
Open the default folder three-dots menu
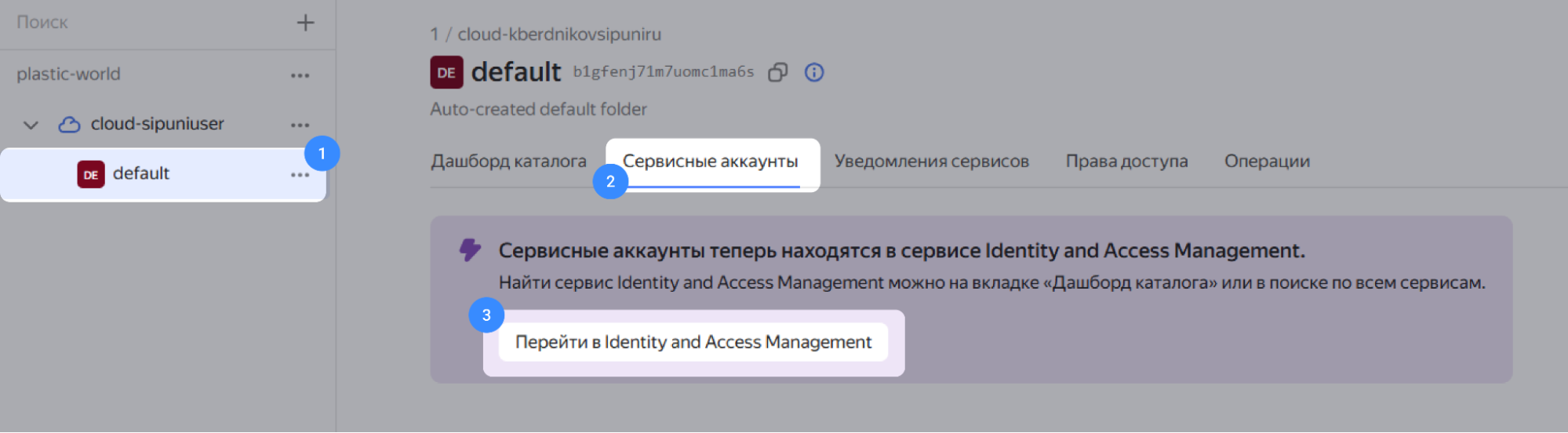300,175
